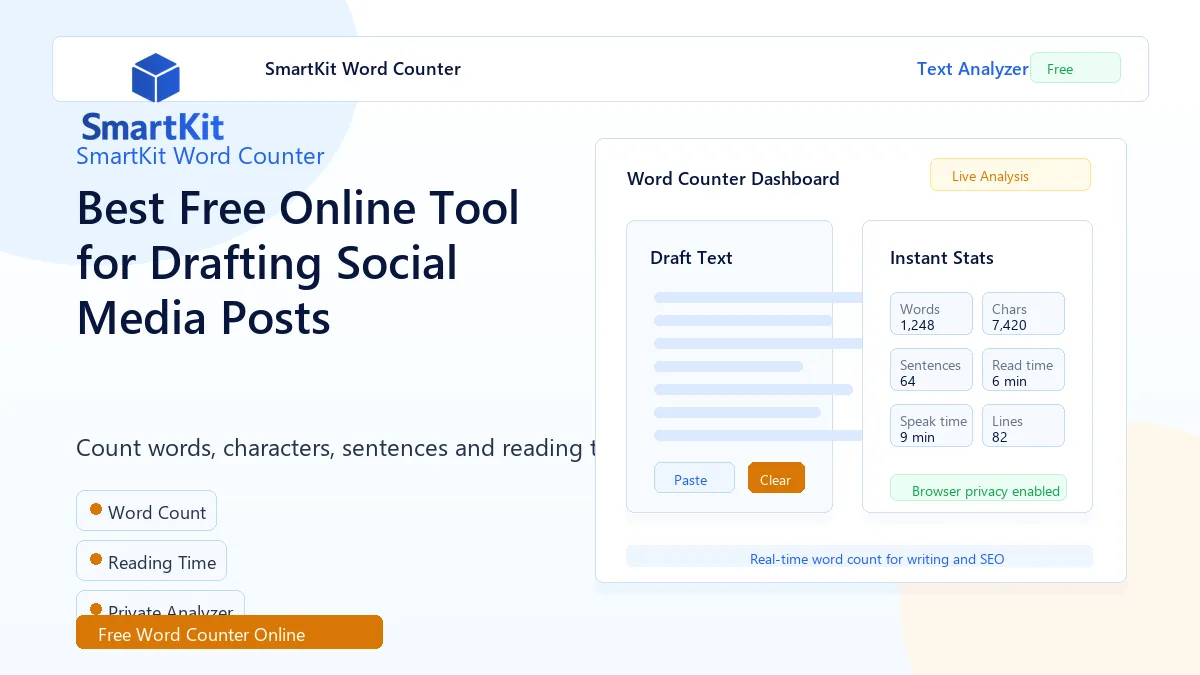The width and height of the screenshot is (1200, 675).
Task: Click the Speak time 9 min stat
Action: pyautogui.click(x=931, y=425)
